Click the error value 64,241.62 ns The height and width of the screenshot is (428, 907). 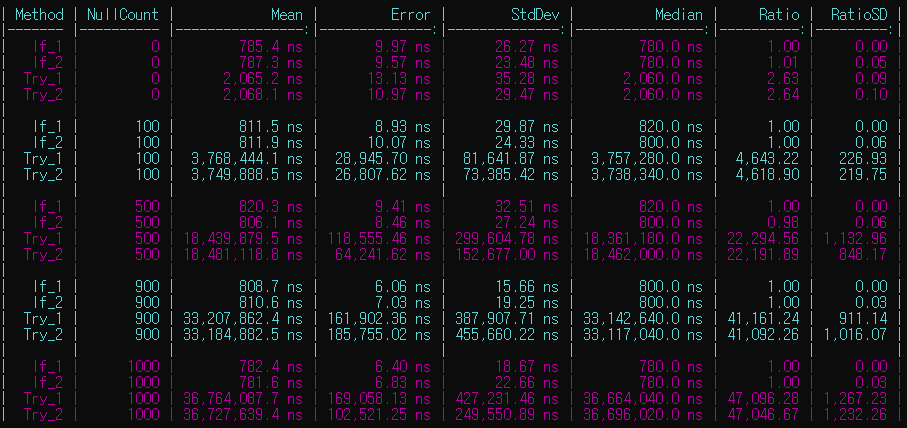click(x=383, y=254)
